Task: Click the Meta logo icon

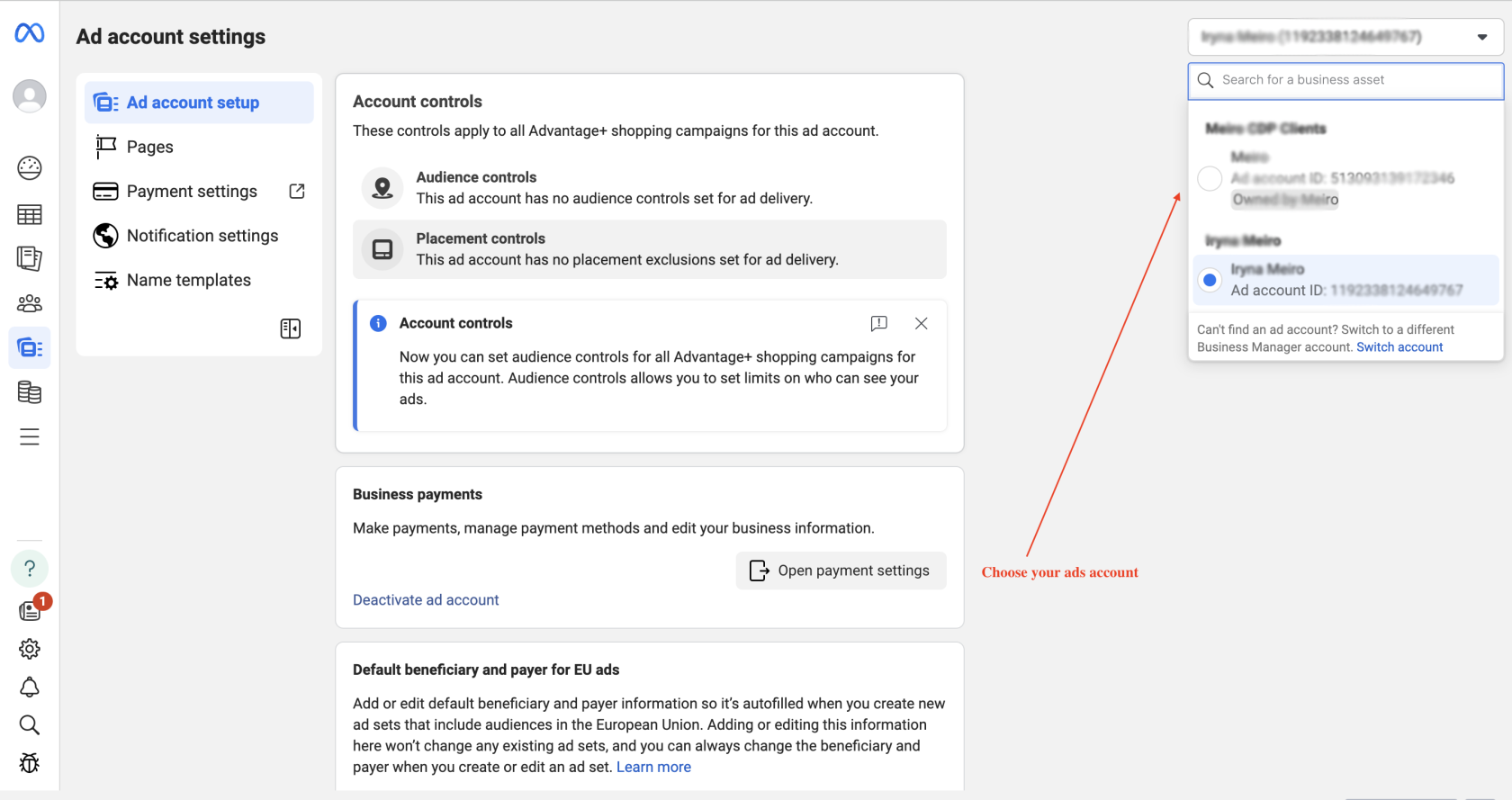Action: tap(30, 33)
